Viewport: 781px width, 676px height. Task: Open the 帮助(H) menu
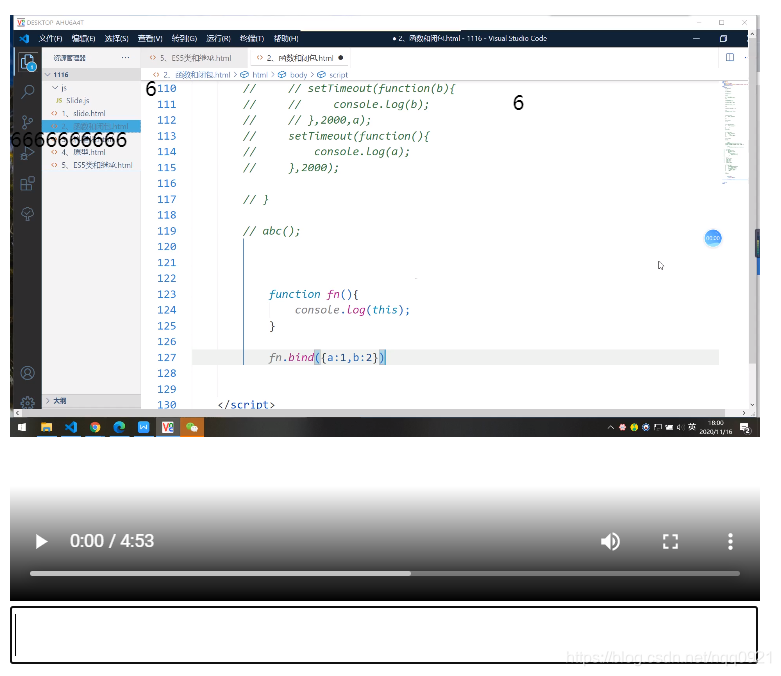(286, 38)
